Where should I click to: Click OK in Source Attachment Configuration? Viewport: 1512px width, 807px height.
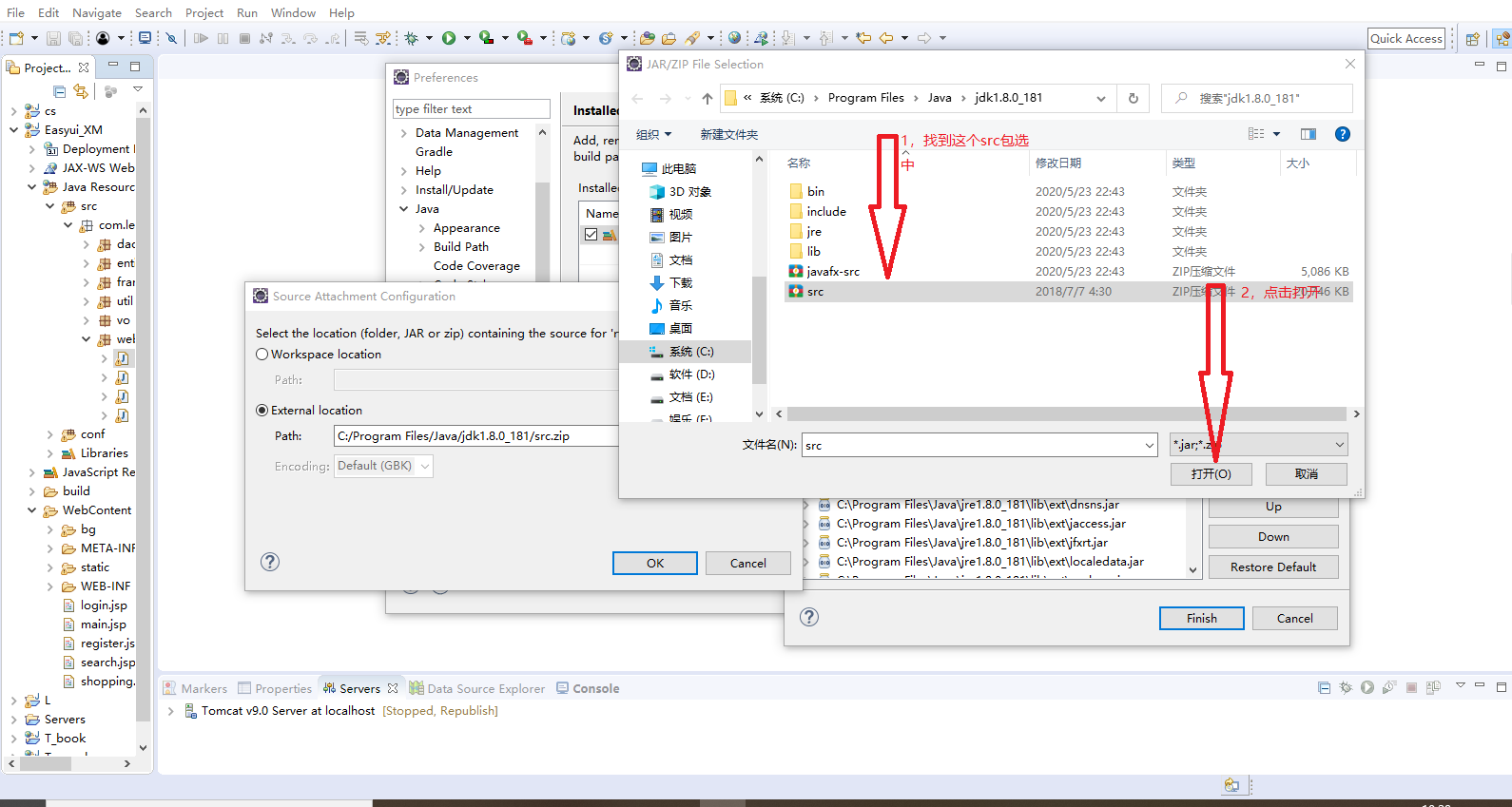pyautogui.click(x=655, y=563)
